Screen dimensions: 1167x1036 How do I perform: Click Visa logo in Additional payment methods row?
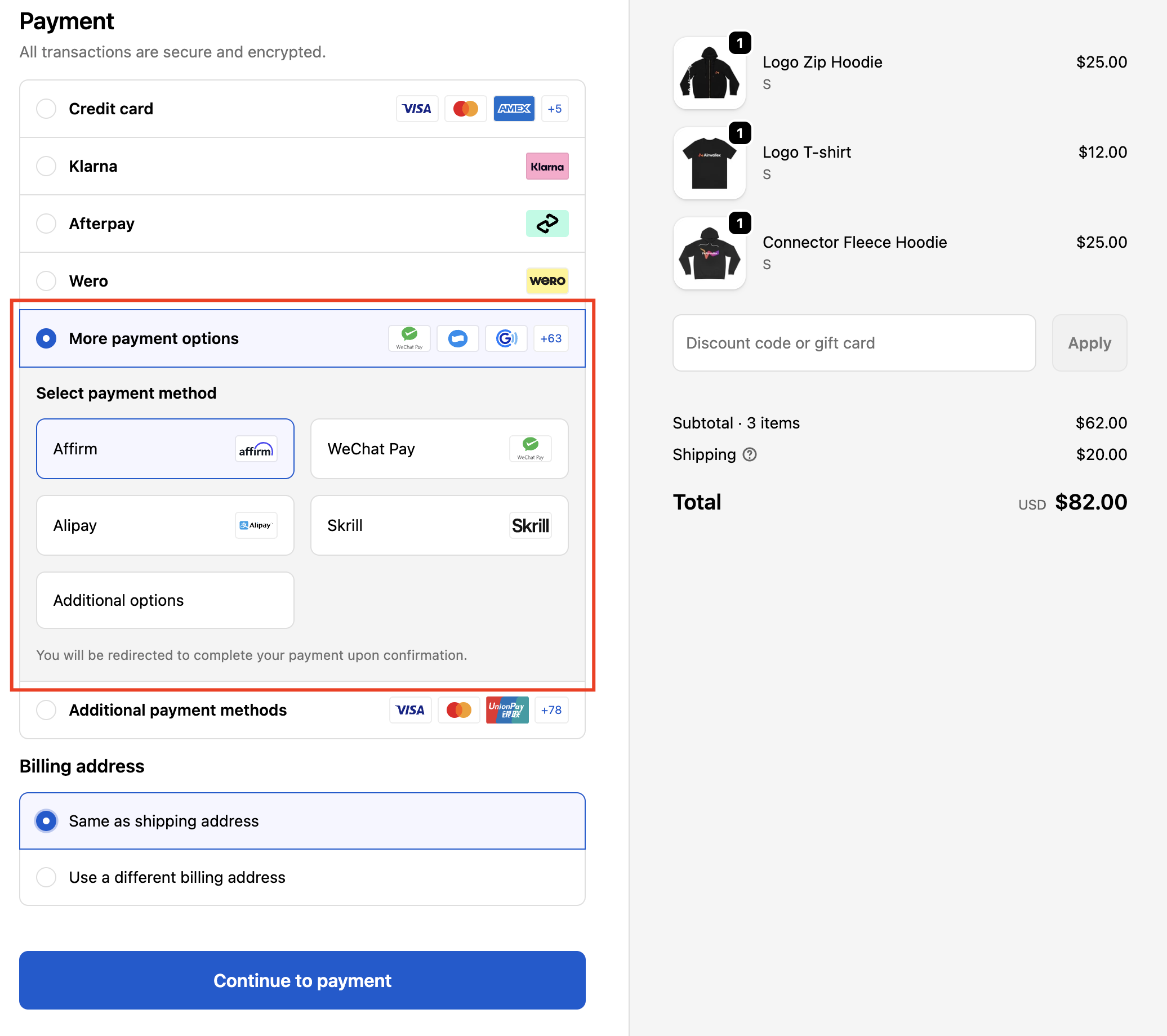pos(411,710)
